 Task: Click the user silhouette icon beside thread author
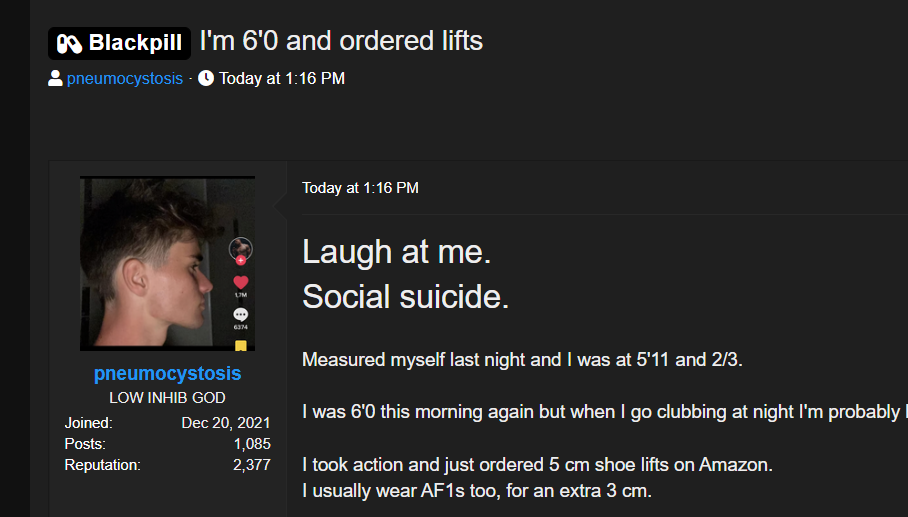click(x=56, y=78)
